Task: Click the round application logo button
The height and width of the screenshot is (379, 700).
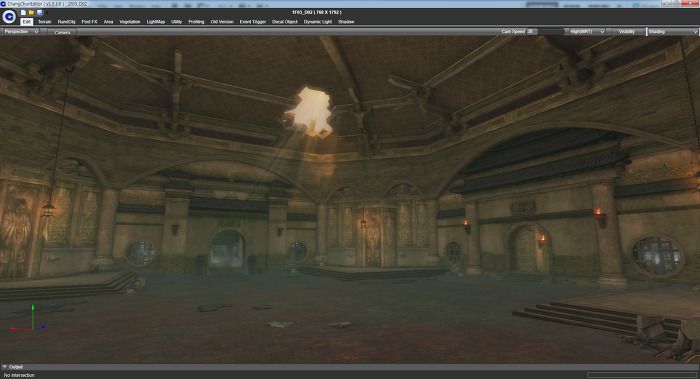Action: 9,17
